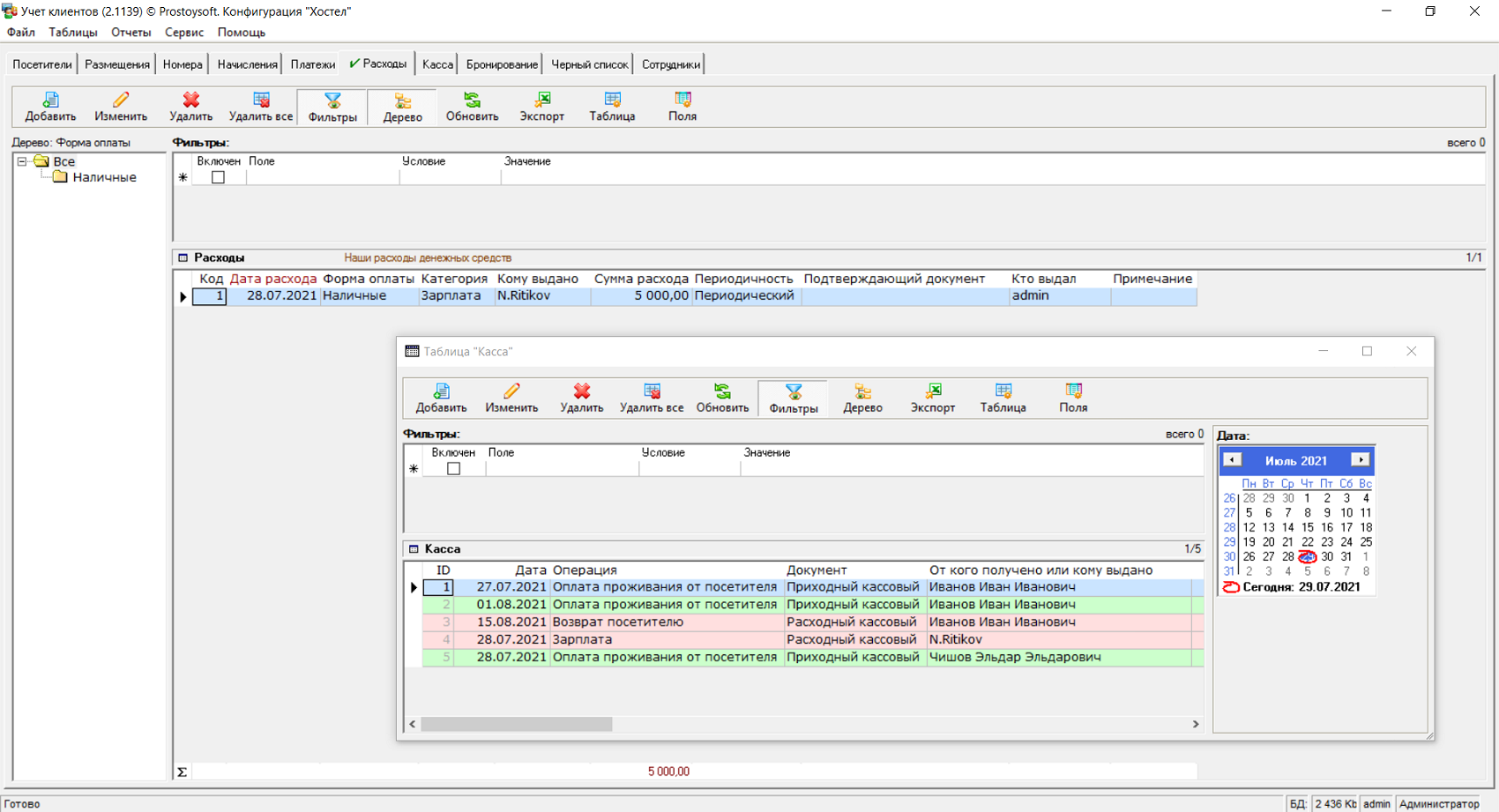The image size is (1499, 812).
Task: Collapse the Расходы table section header toggle
Action: click(x=183, y=258)
